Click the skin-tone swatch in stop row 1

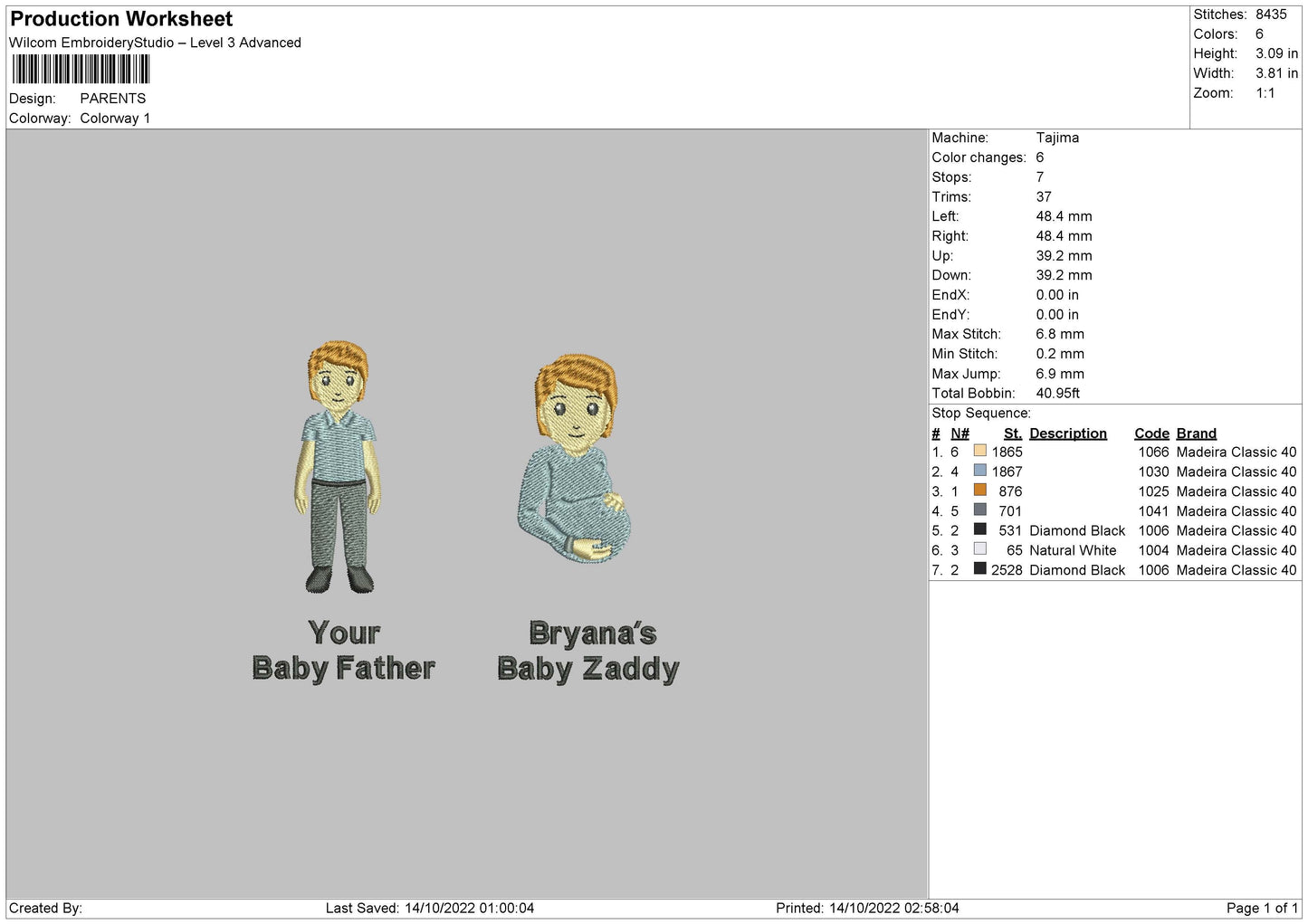979,451
